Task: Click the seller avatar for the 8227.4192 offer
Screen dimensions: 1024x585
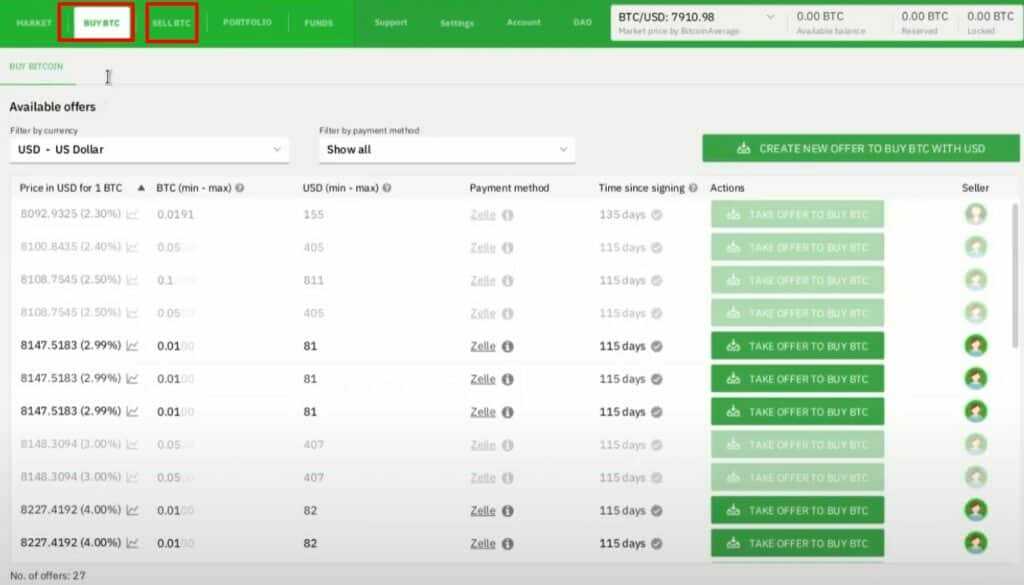Action: (975, 510)
